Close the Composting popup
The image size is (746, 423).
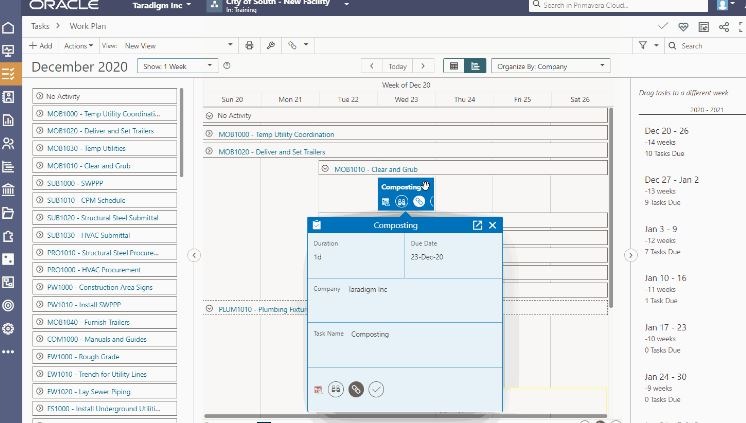point(492,225)
